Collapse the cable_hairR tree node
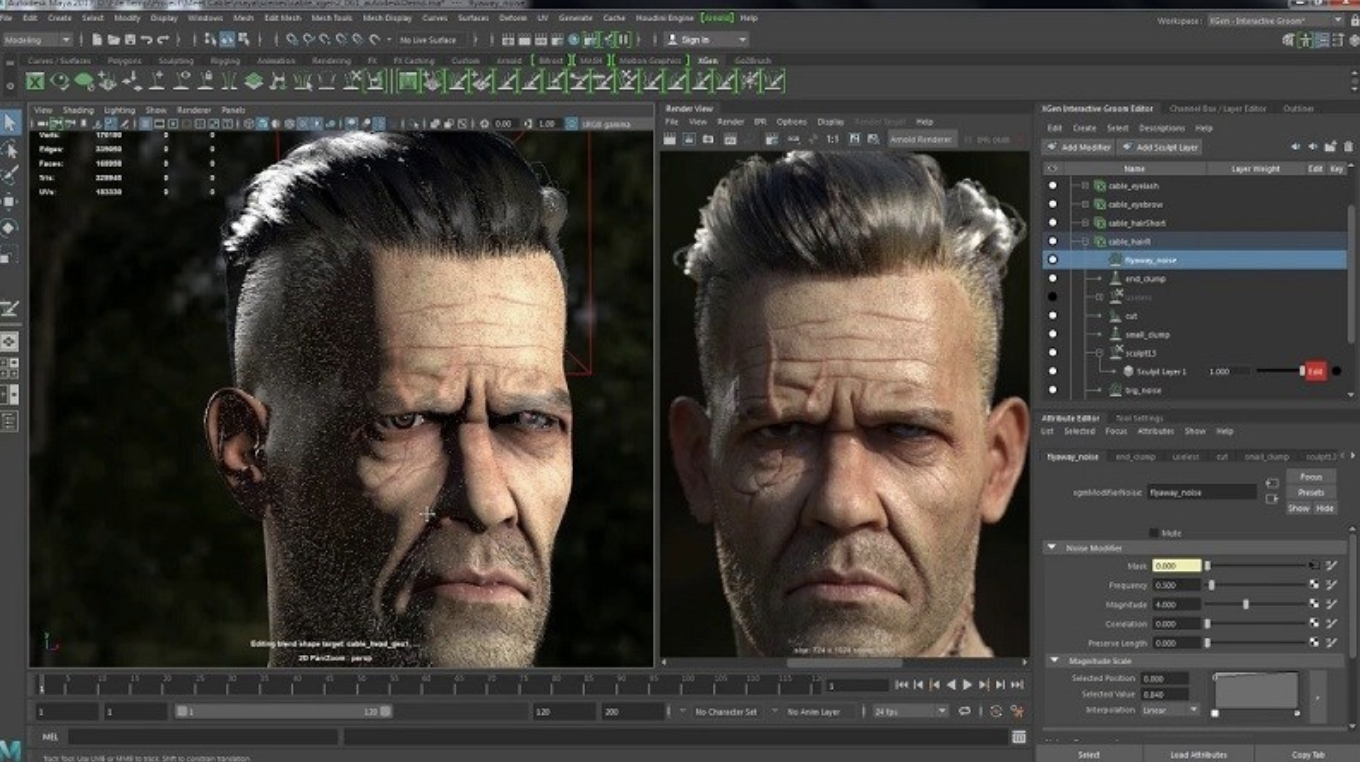Screen dimensions: 1360x762 [1085, 242]
